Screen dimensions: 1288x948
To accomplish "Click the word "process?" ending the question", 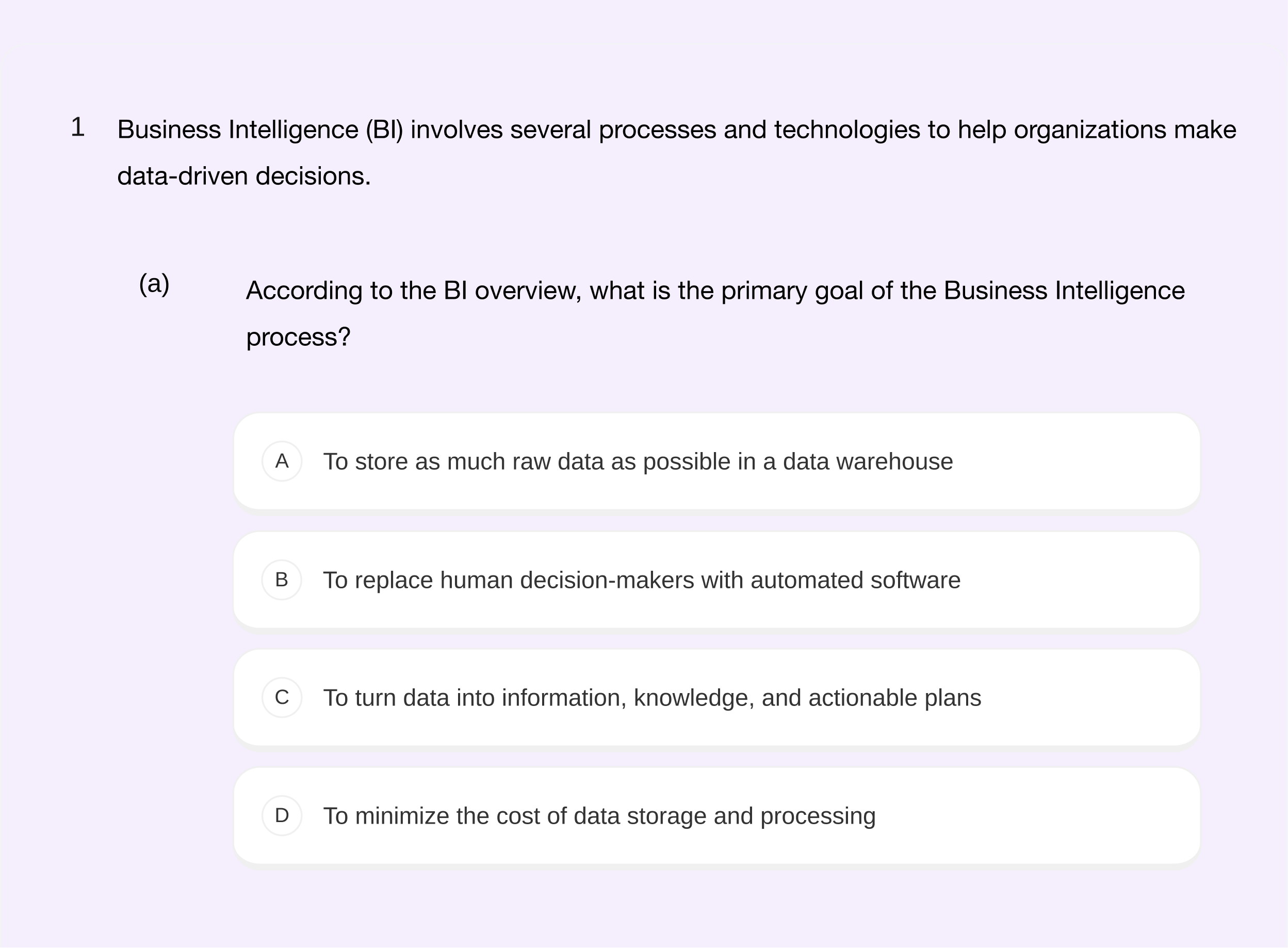I will click(x=298, y=337).
